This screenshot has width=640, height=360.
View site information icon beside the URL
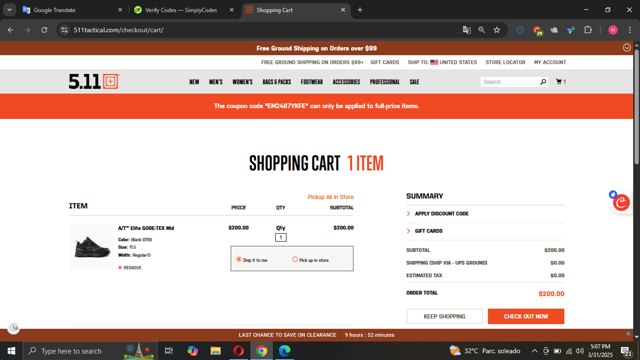pyautogui.click(x=64, y=30)
